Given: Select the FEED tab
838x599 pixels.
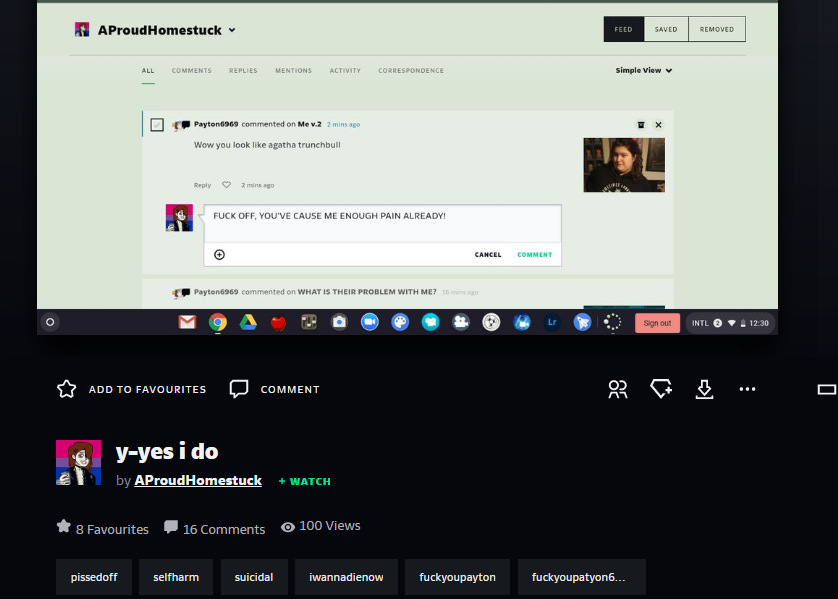Looking at the screenshot, I should point(624,29).
